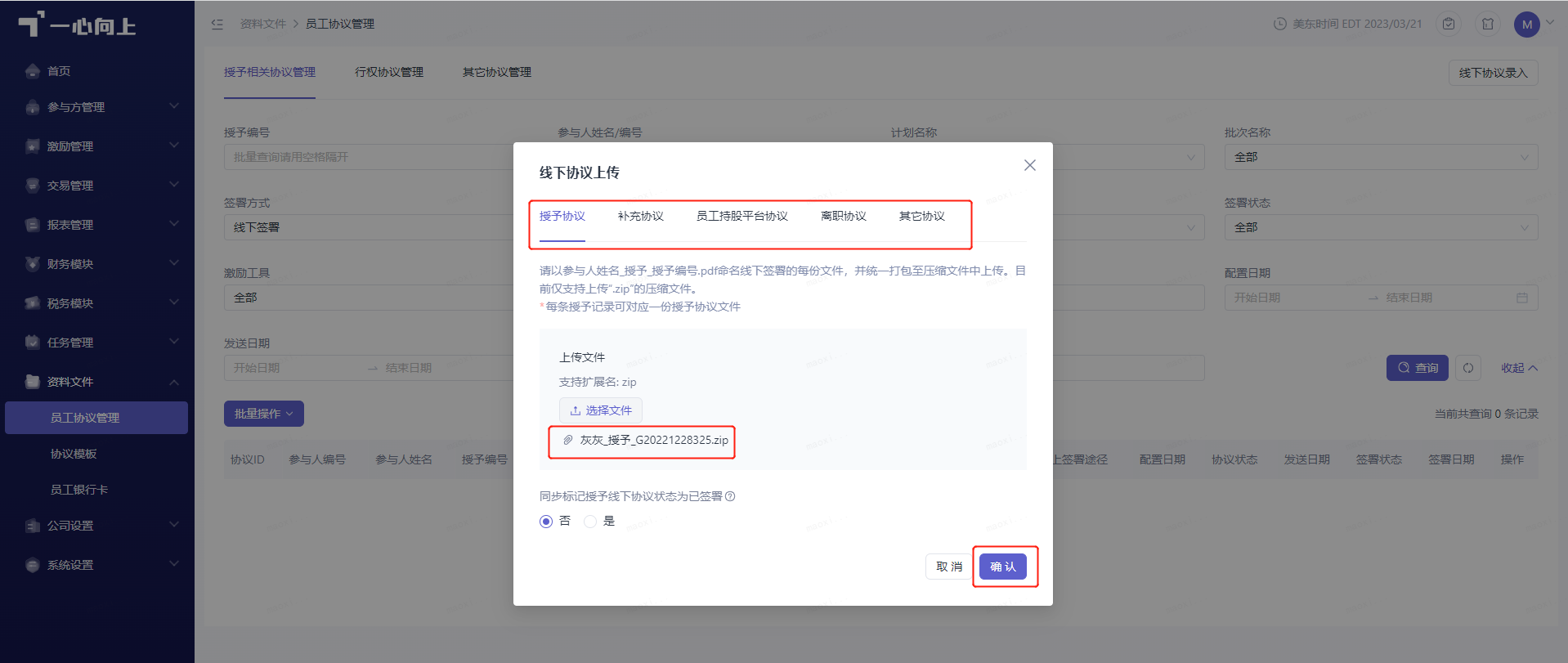Click the 参与方管理 sidebar icon
Viewport: 1568px width, 663px height.
(x=33, y=107)
